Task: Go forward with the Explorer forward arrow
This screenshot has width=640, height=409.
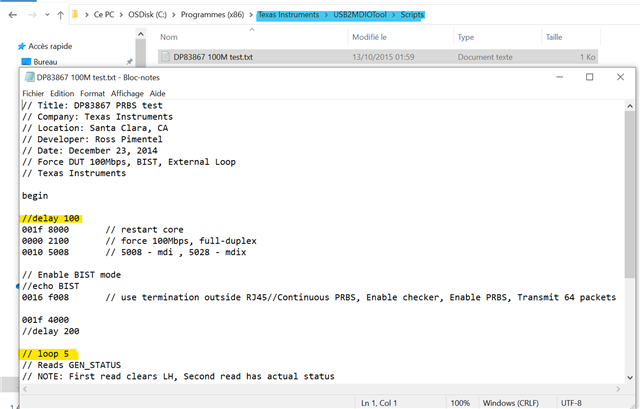Action: tap(32, 15)
